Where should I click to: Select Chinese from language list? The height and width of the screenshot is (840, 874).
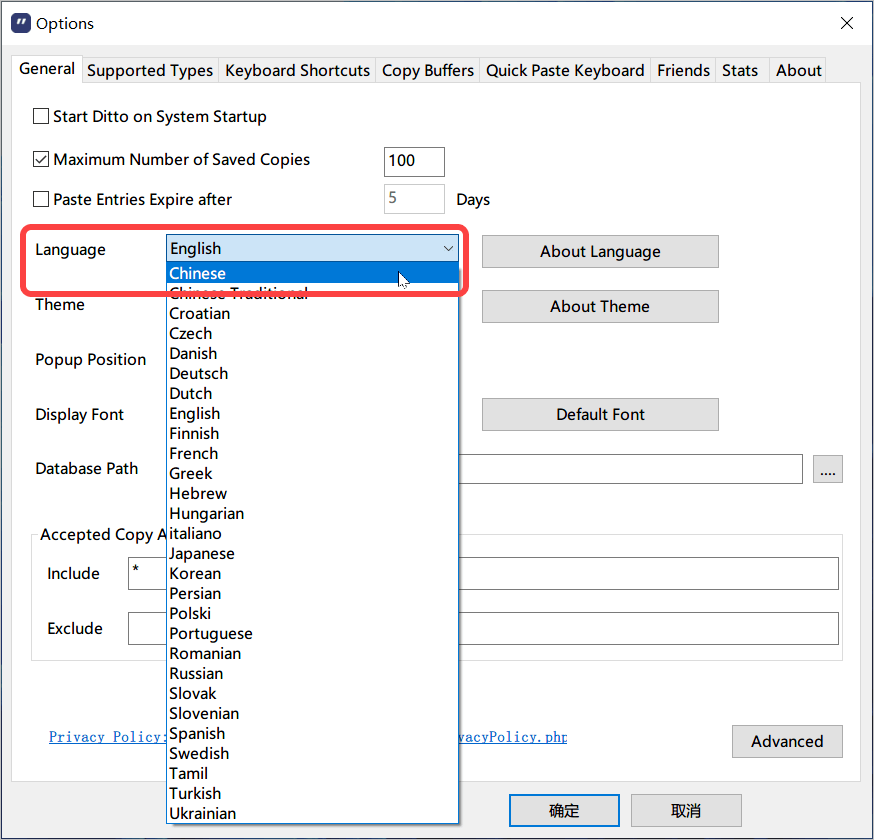(312, 273)
